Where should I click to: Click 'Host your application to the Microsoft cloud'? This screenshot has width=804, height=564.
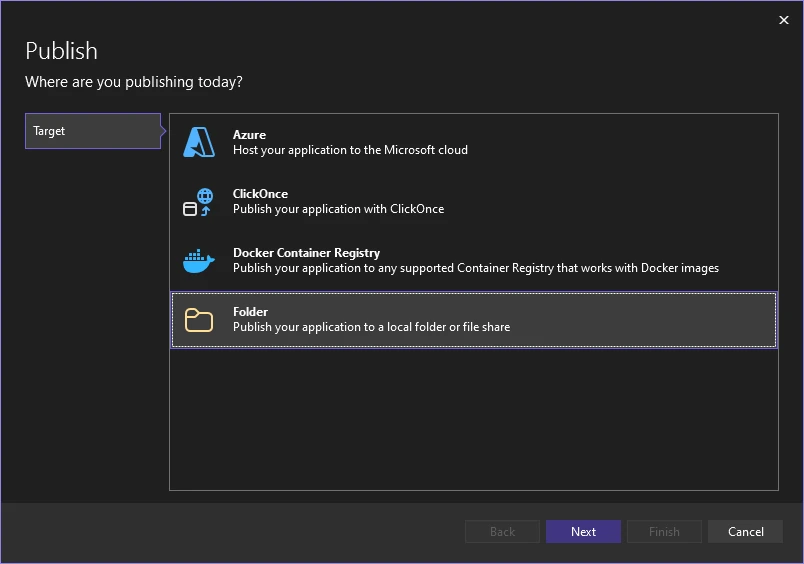pyautogui.click(x=350, y=150)
